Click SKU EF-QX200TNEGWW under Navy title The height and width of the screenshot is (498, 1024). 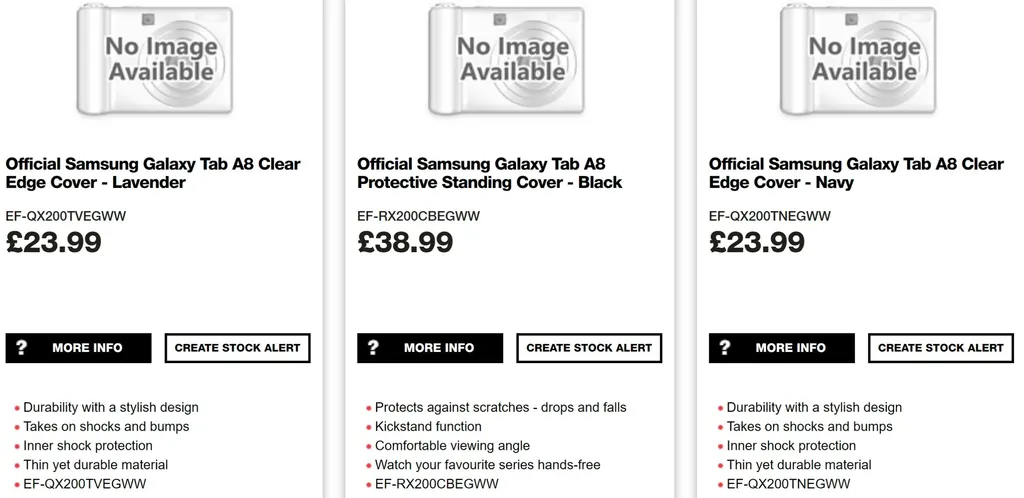tap(769, 216)
